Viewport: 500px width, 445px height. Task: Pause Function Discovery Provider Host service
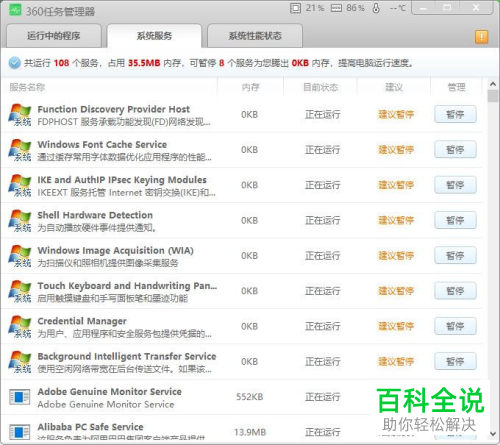click(x=455, y=115)
